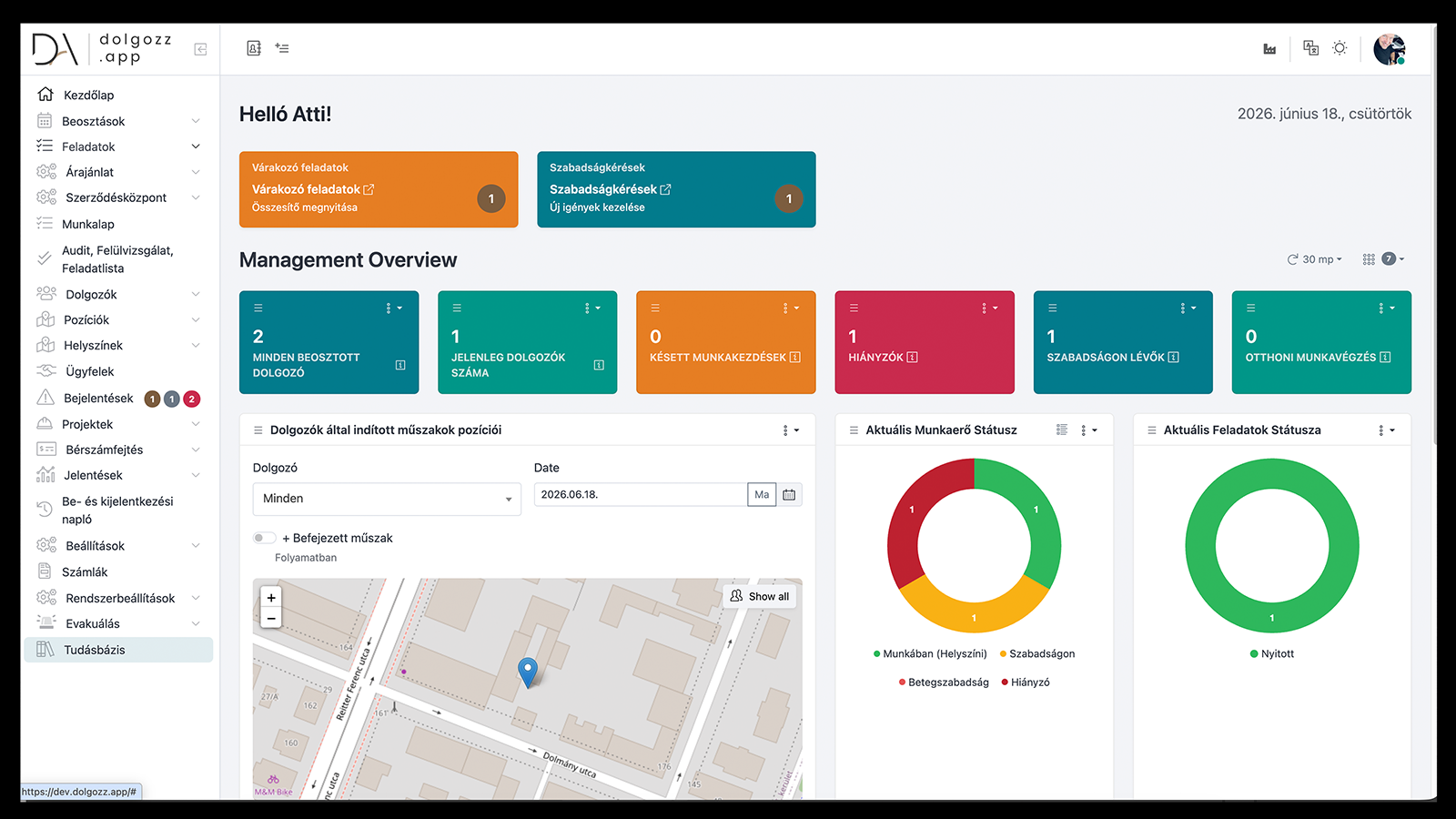Toggle Szabadságon legend item in chart

(x=1037, y=653)
